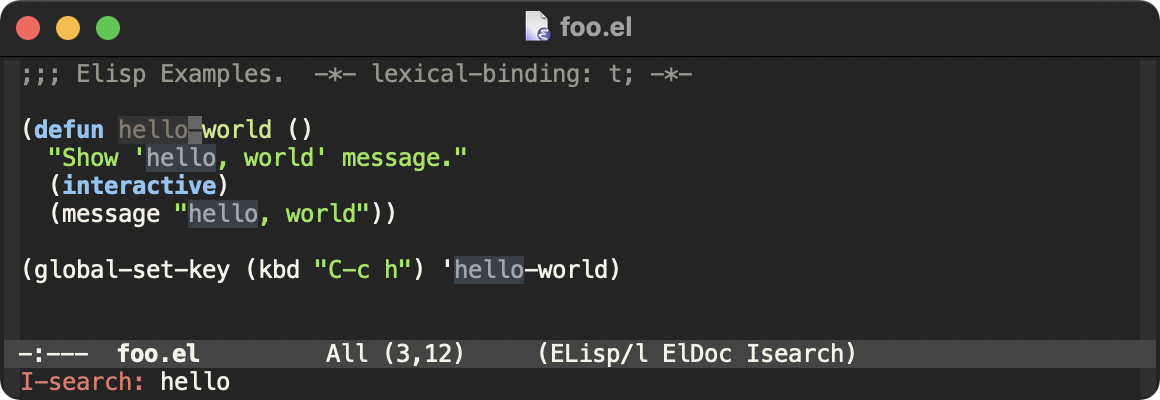This screenshot has width=1160, height=400.
Task: Click the I-search minibuffer input text
Action: coord(195,381)
